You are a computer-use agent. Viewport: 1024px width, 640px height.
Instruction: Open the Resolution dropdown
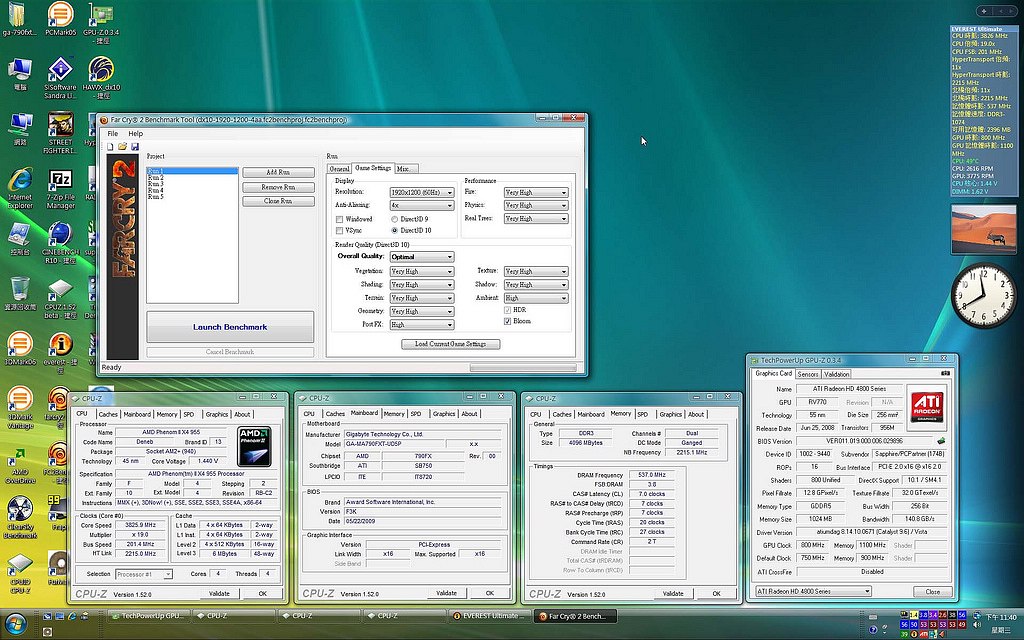(x=422, y=193)
